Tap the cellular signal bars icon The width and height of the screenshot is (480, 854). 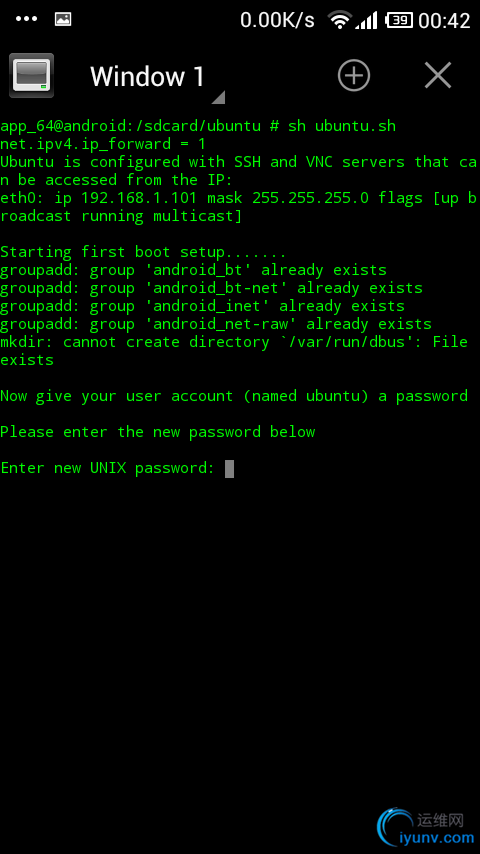click(x=366, y=21)
